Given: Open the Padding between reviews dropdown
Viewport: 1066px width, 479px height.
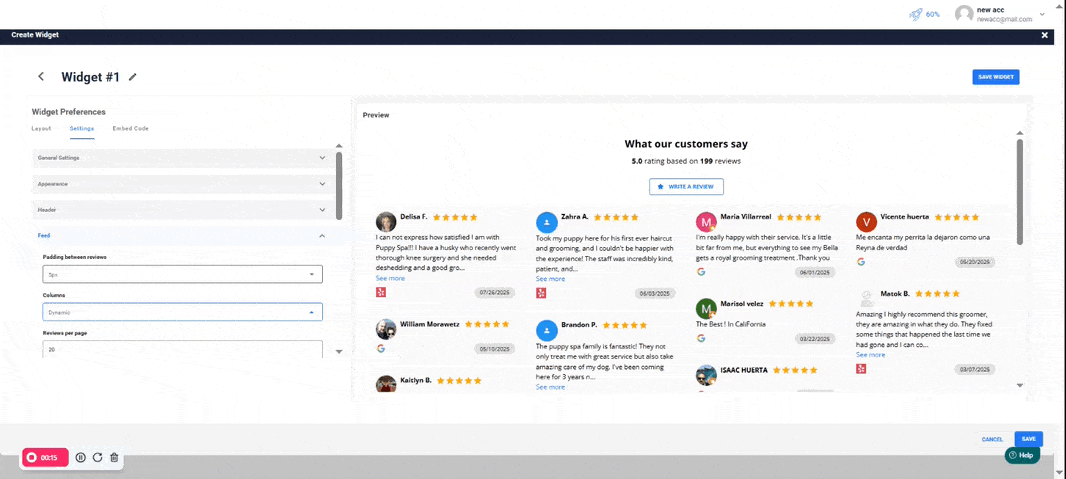Looking at the screenshot, I should pyautogui.click(x=182, y=274).
